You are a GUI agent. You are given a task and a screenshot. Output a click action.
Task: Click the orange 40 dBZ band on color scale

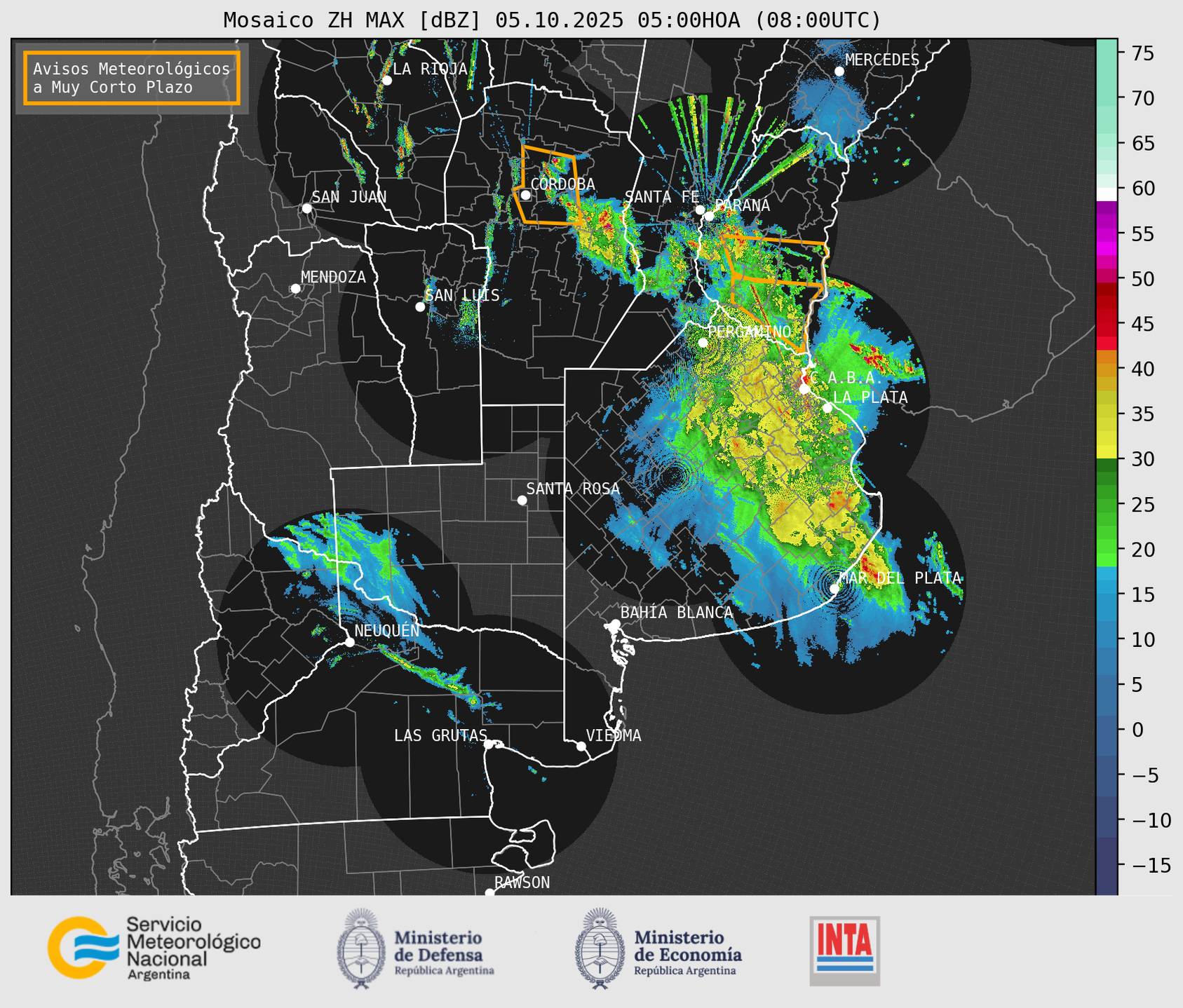pyautogui.click(x=1107, y=369)
